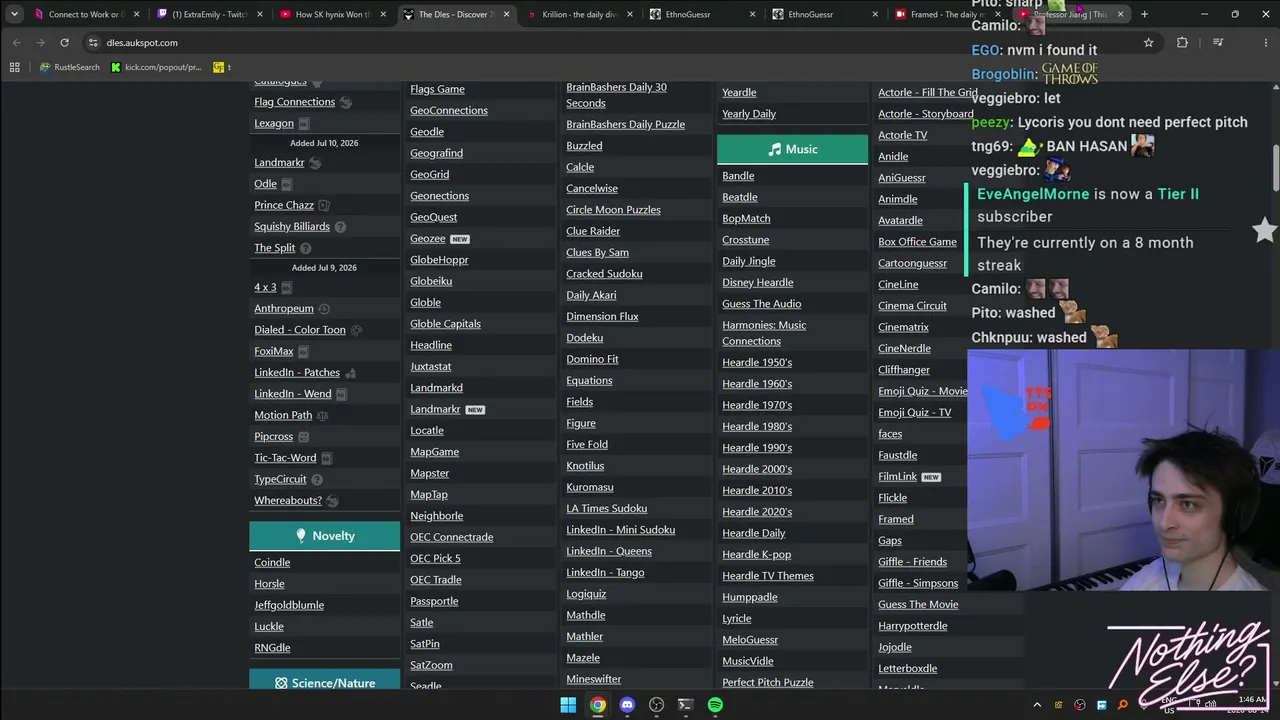Click the globe icon next to the first-column Landmarkr
Screen dimensions: 1280x720
(315, 163)
